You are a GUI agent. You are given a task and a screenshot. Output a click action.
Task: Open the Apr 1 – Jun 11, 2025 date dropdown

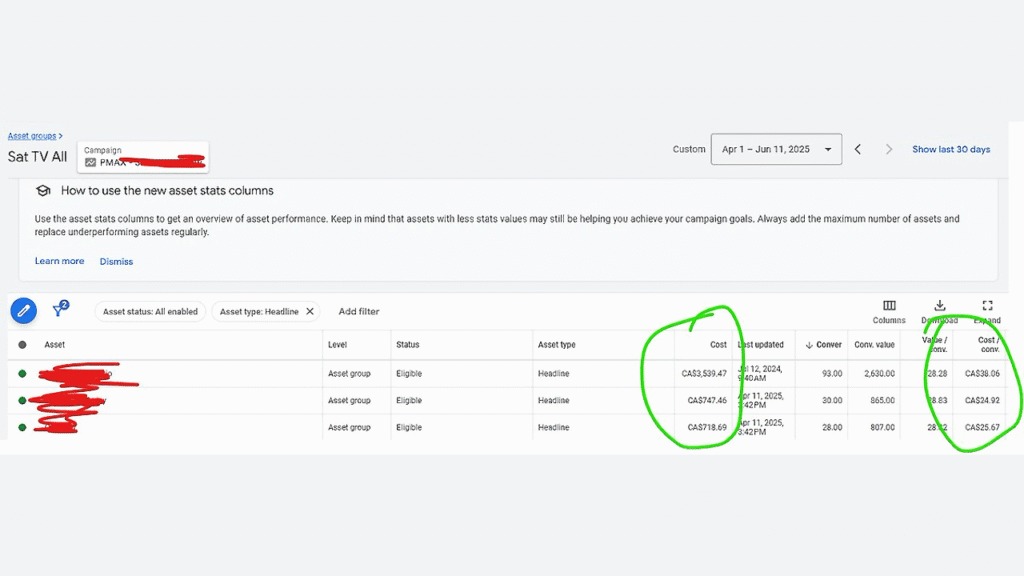[x=776, y=150]
